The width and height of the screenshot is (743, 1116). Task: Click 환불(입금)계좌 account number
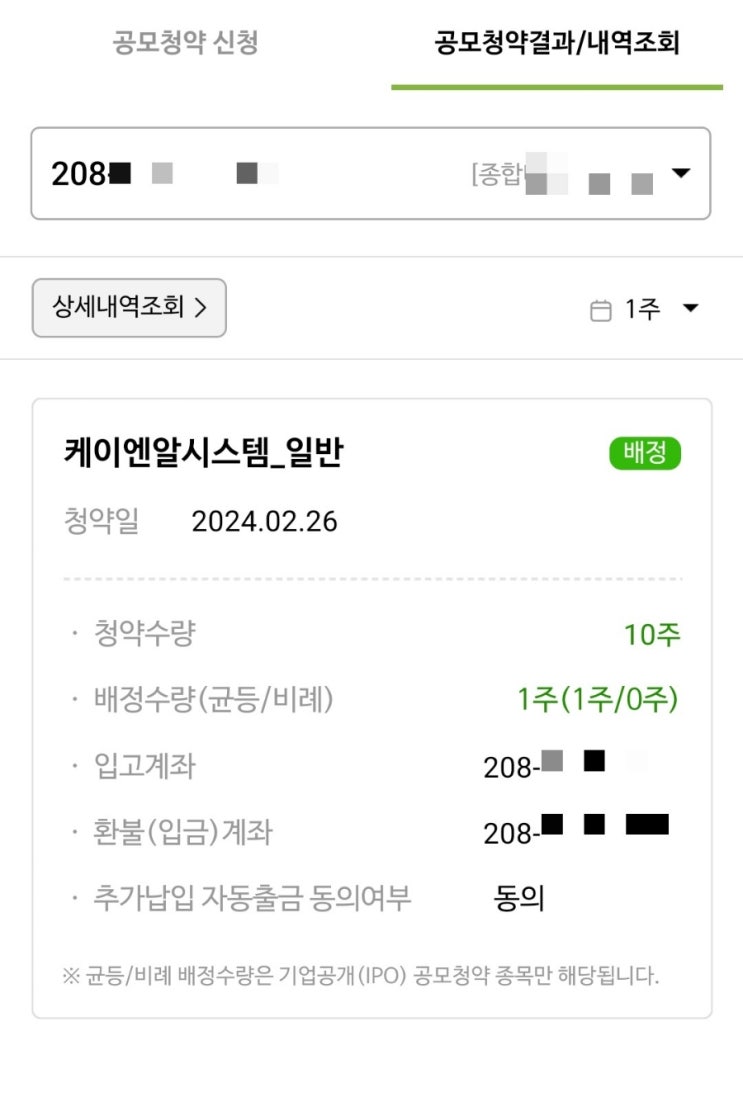pos(576,831)
